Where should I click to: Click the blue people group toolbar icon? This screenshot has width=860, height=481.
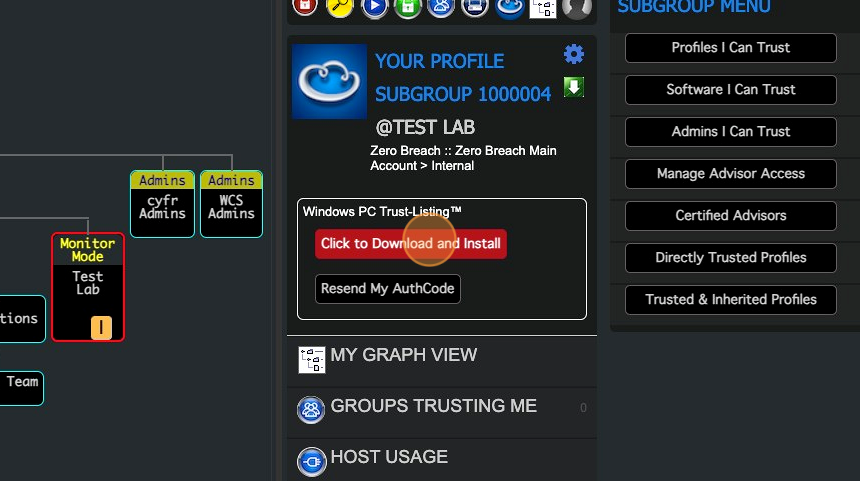[441, 6]
